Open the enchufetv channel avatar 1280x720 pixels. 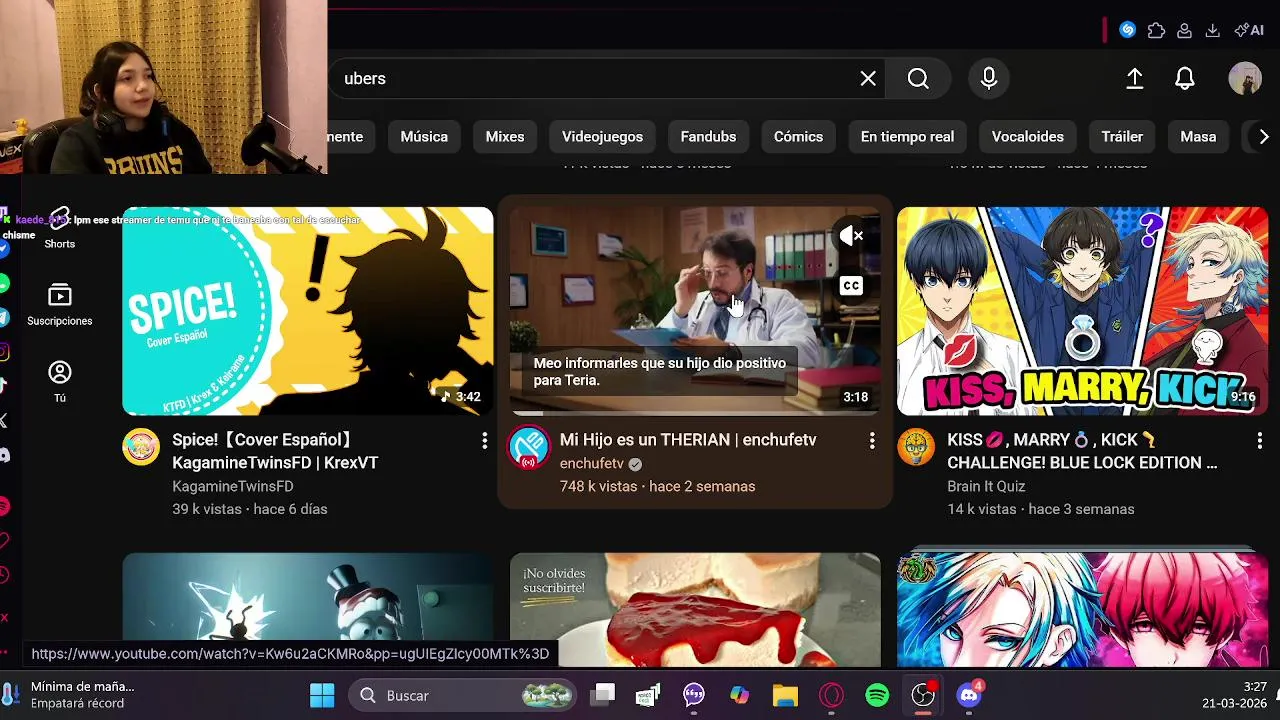[x=529, y=447]
